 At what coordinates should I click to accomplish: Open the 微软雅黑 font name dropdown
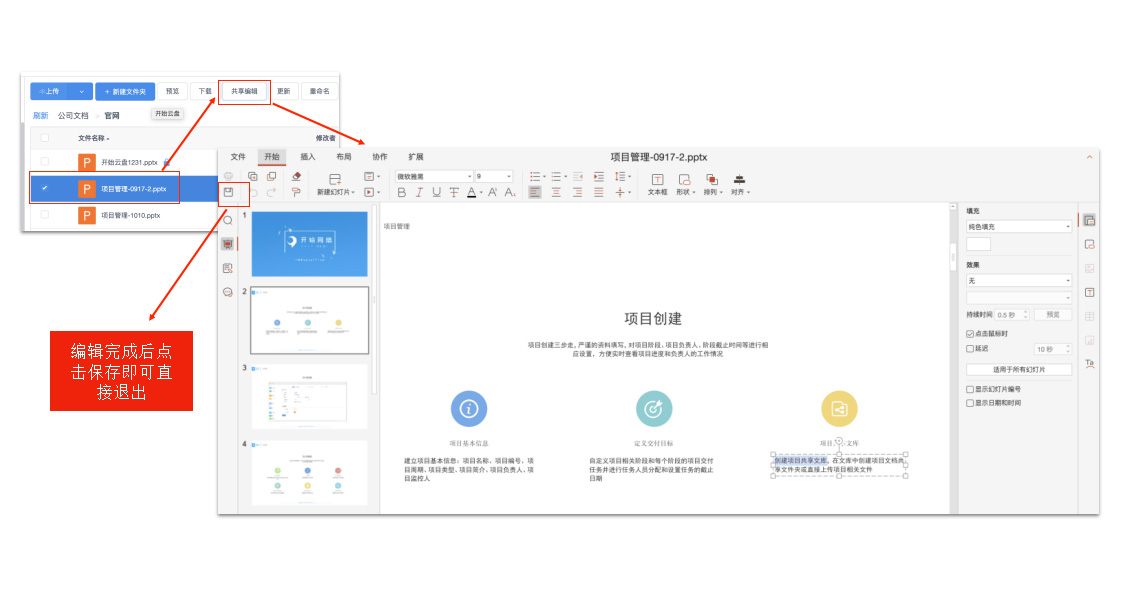click(x=433, y=177)
